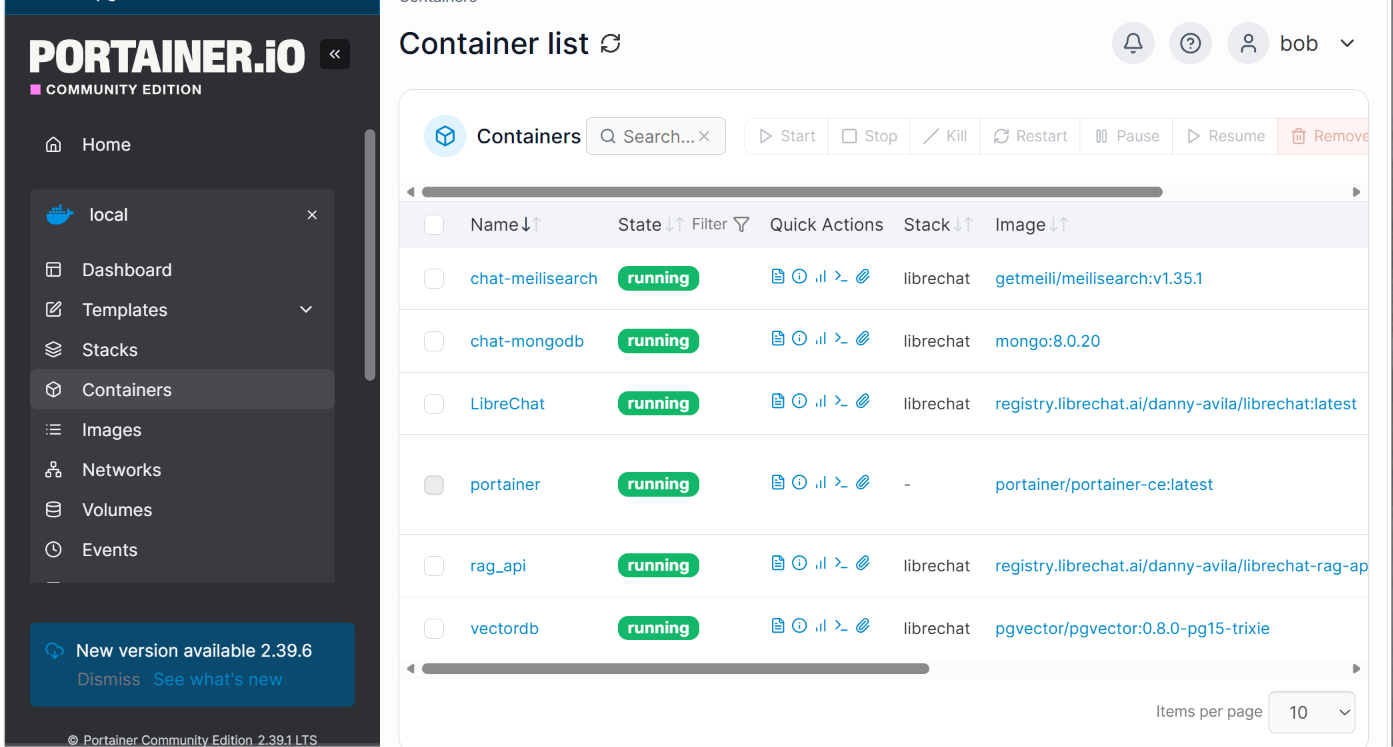Open the Events page
Image resolution: width=1393 pixels, height=747 pixels.
(182, 550)
